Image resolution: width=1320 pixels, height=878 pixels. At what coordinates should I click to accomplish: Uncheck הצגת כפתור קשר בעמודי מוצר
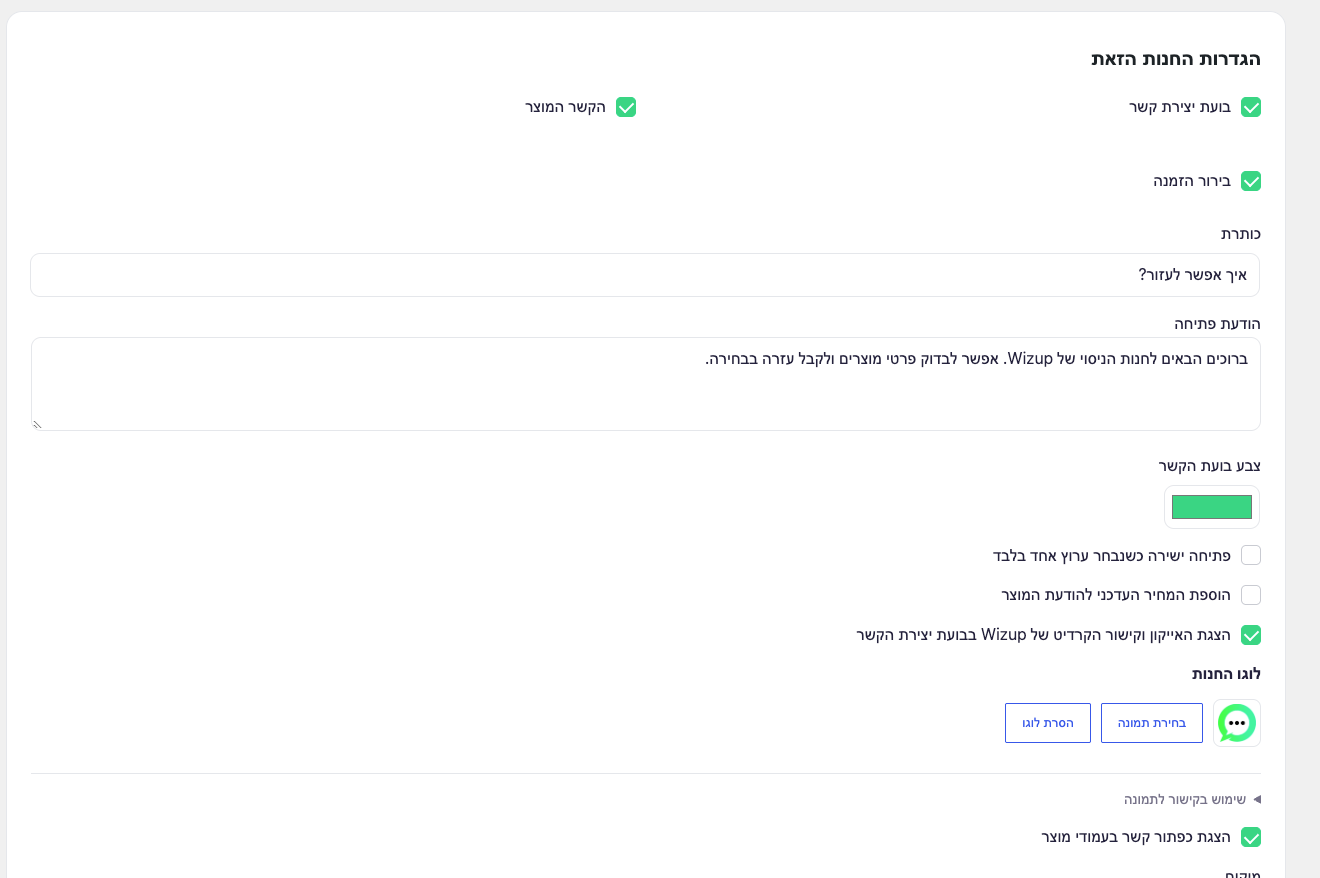tap(1250, 837)
